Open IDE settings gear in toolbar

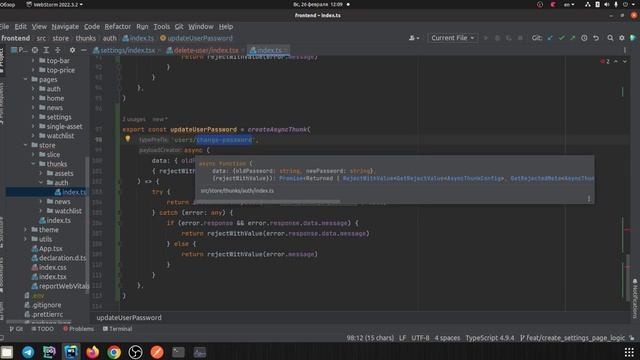(622, 38)
